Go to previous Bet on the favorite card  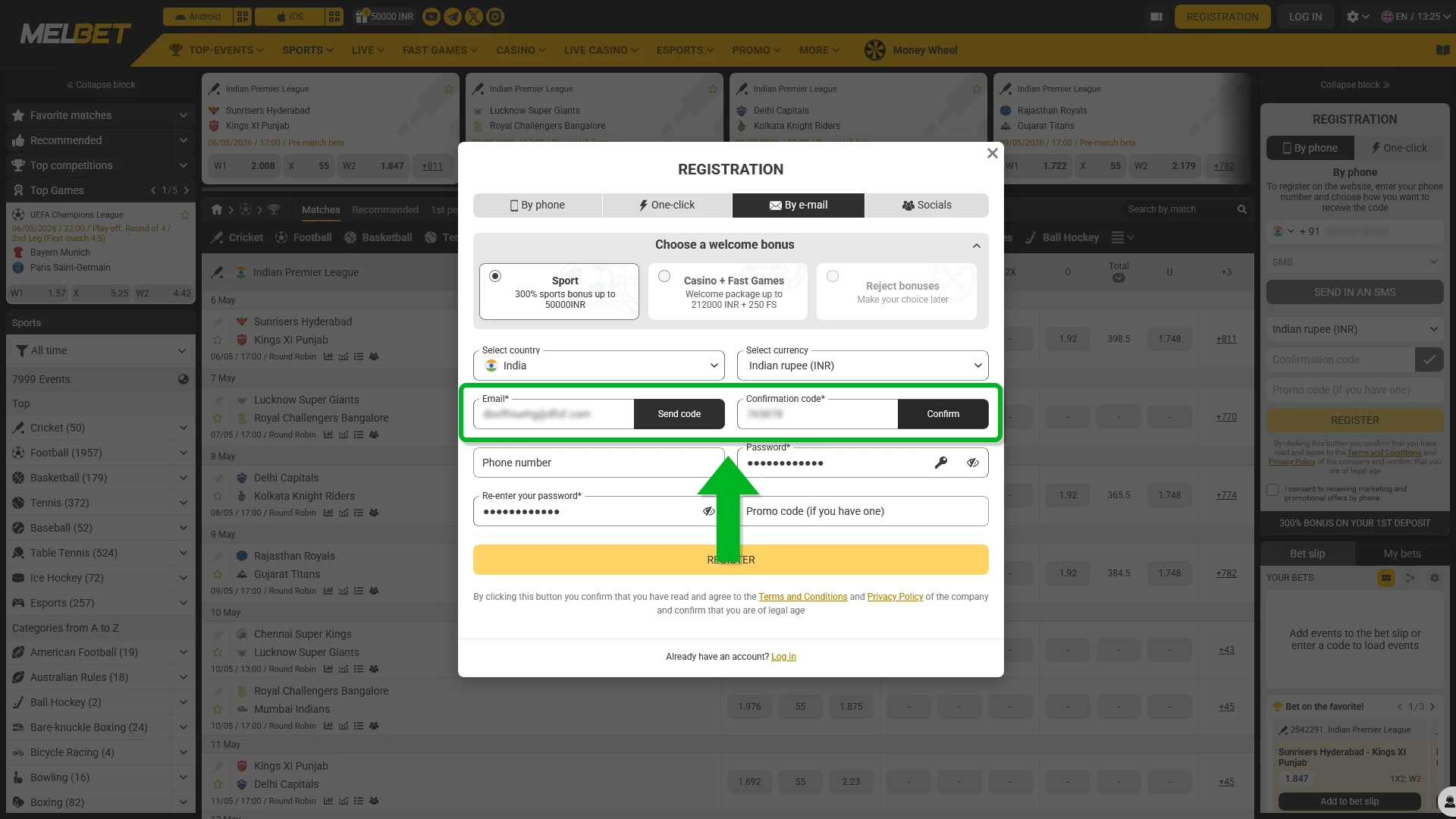click(x=1399, y=707)
